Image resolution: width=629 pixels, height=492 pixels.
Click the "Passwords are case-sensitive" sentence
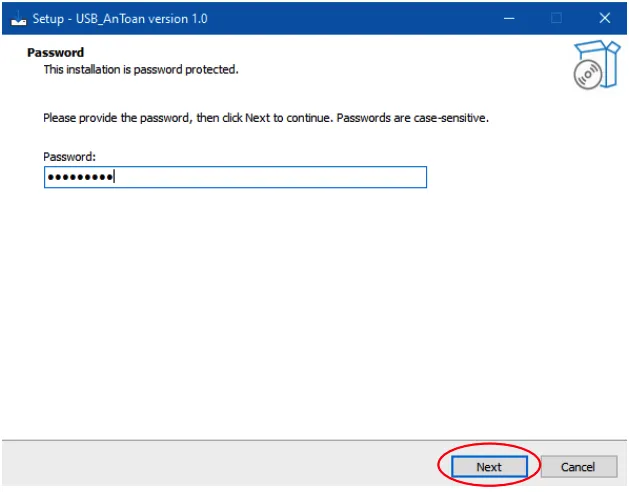click(x=412, y=118)
